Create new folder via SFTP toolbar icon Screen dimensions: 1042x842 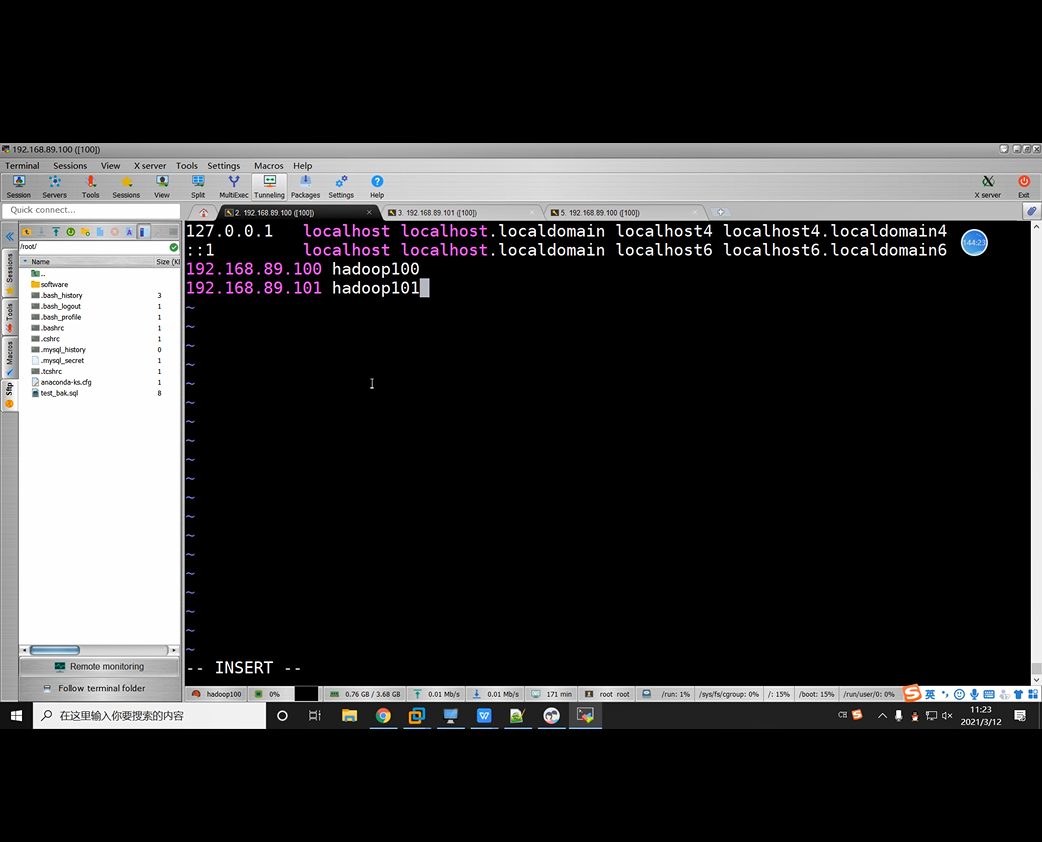85,232
